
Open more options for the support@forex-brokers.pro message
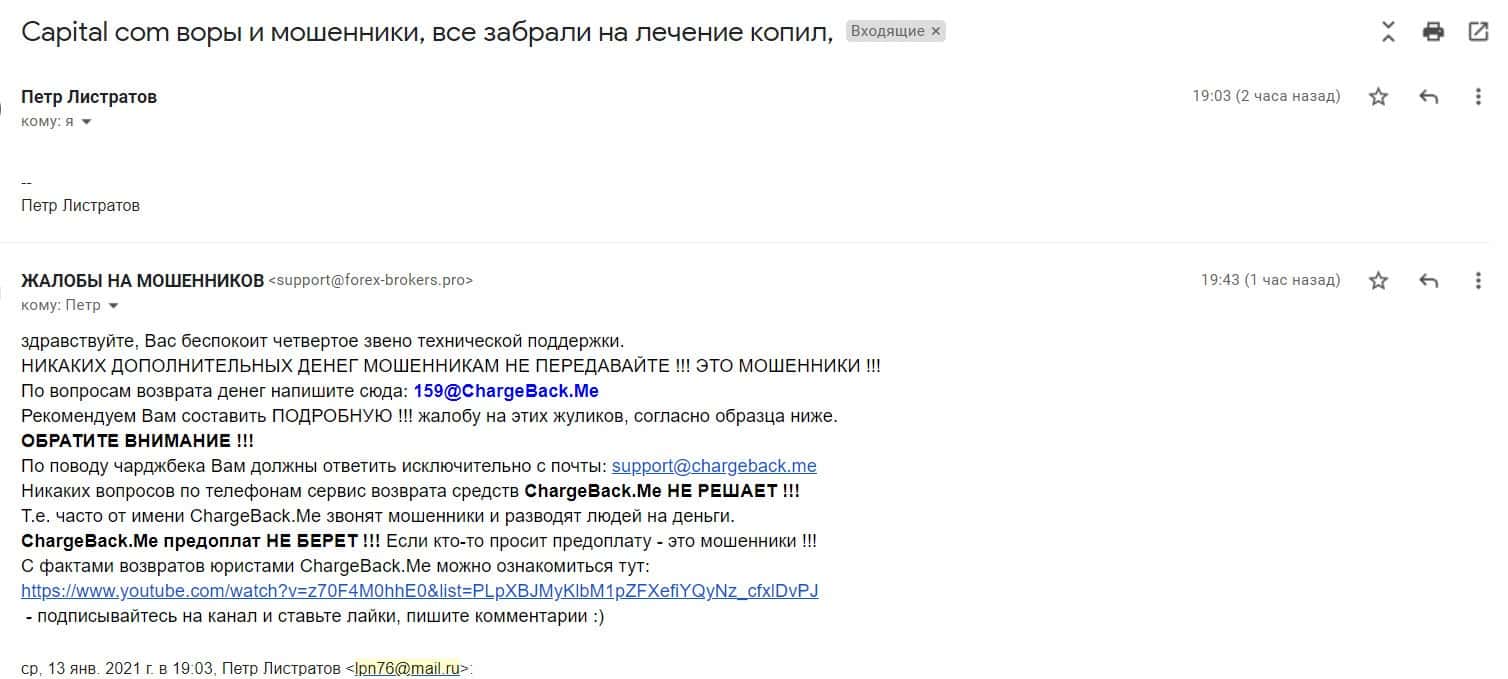1478,281
